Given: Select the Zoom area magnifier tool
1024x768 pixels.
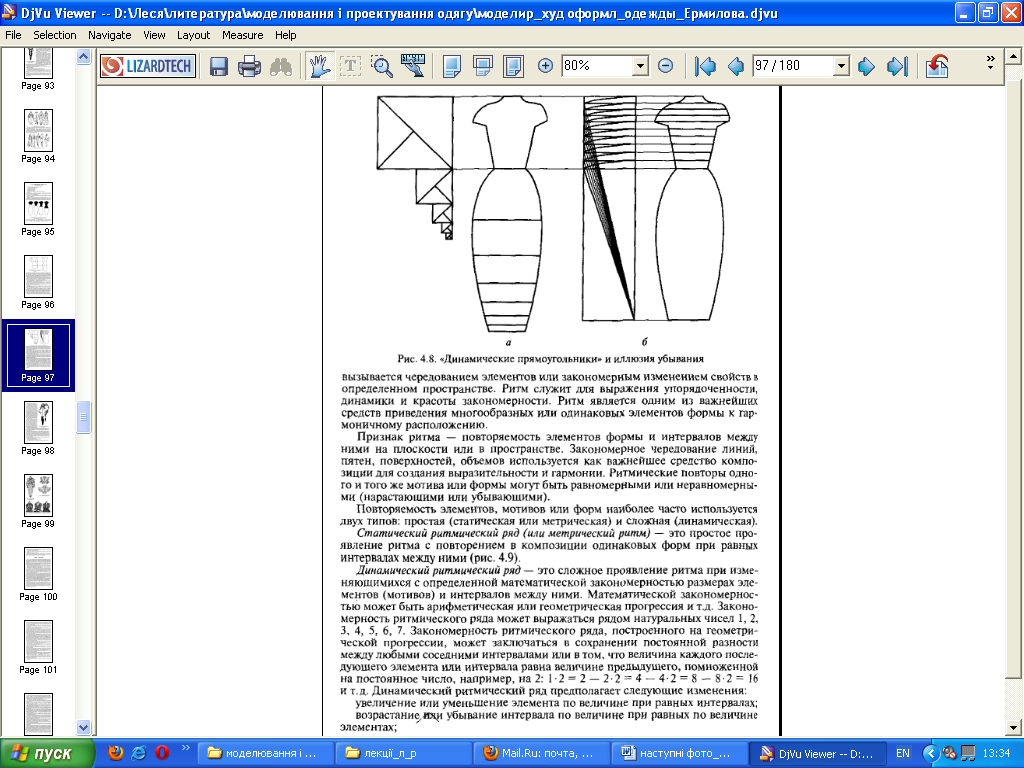Looking at the screenshot, I should point(381,66).
